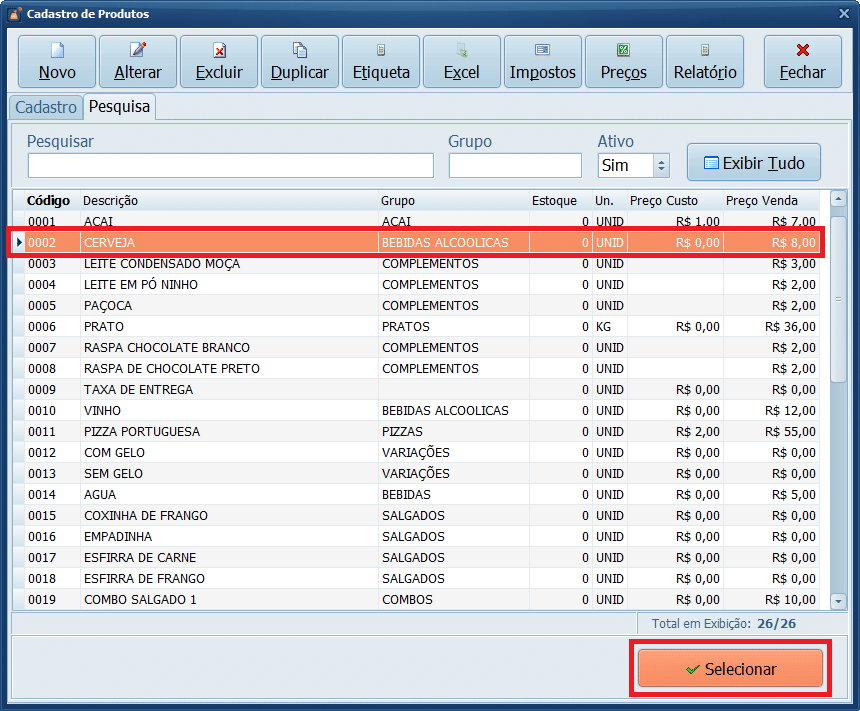Open the Etiqueta label tool
This screenshot has height=711, width=860.
[x=381, y=62]
